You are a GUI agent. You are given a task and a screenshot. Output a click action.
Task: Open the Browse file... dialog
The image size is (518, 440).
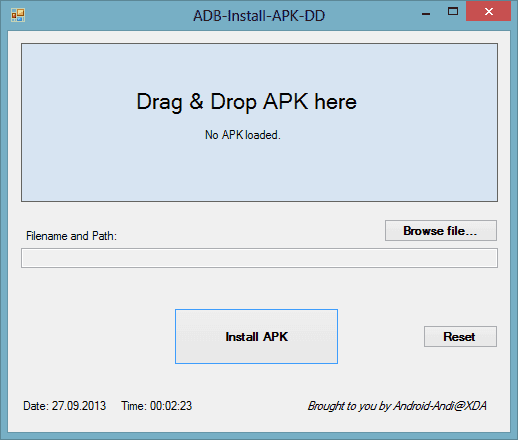click(441, 230)
